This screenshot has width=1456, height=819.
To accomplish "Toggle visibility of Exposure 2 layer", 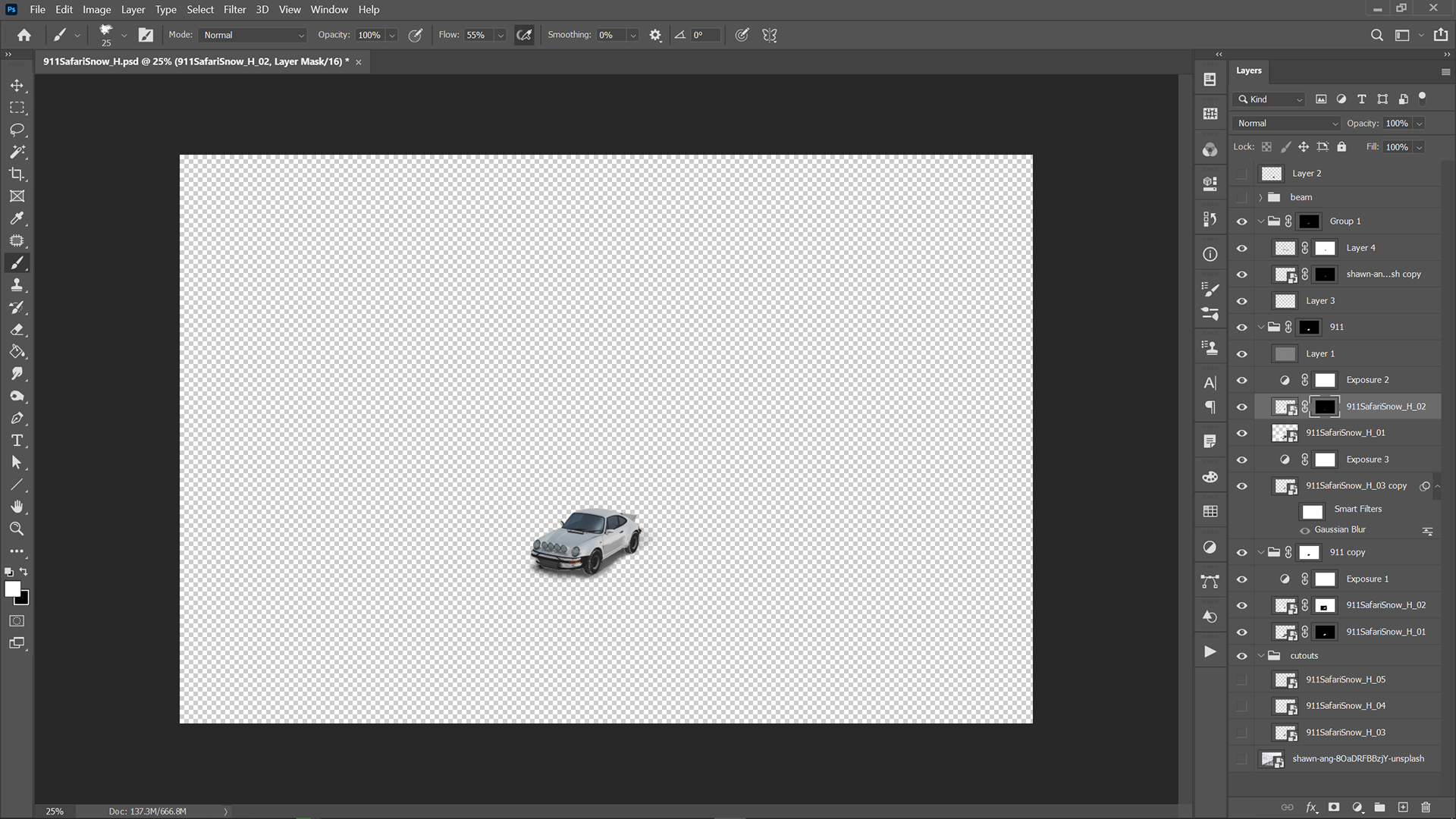I will (x=1241, y=380).
